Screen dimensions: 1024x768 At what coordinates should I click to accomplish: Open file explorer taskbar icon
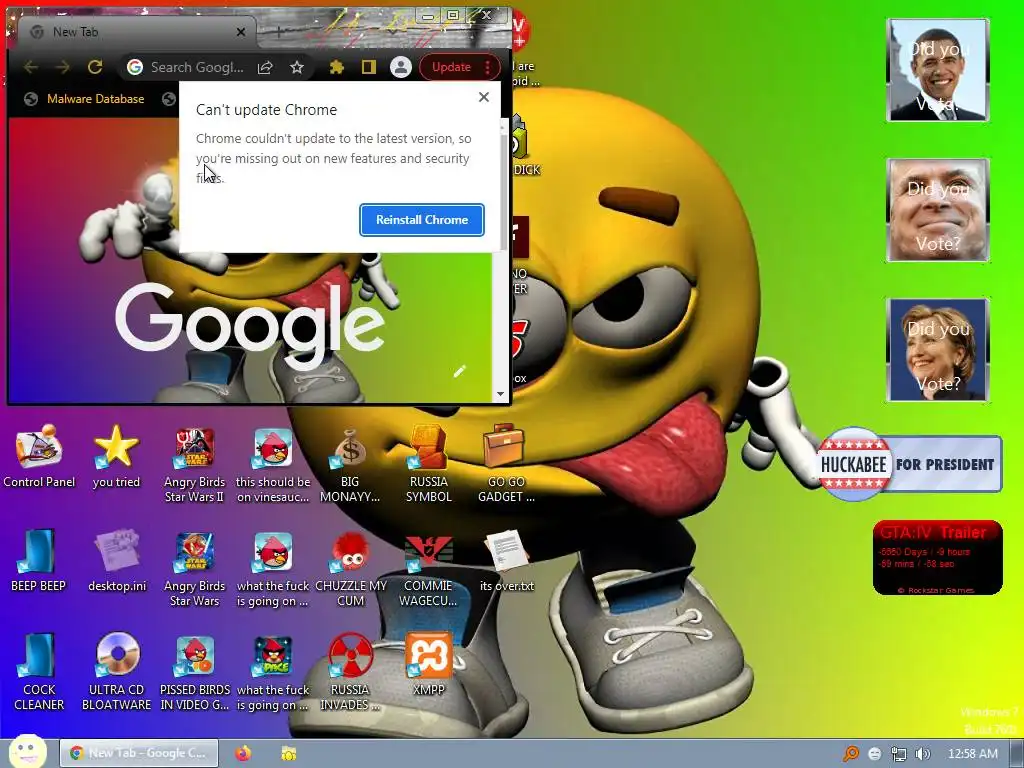289,753
